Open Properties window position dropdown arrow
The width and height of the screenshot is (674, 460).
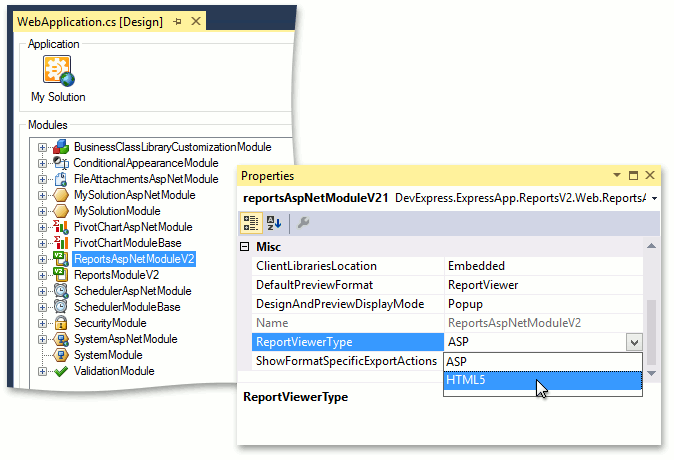point(617,175)
